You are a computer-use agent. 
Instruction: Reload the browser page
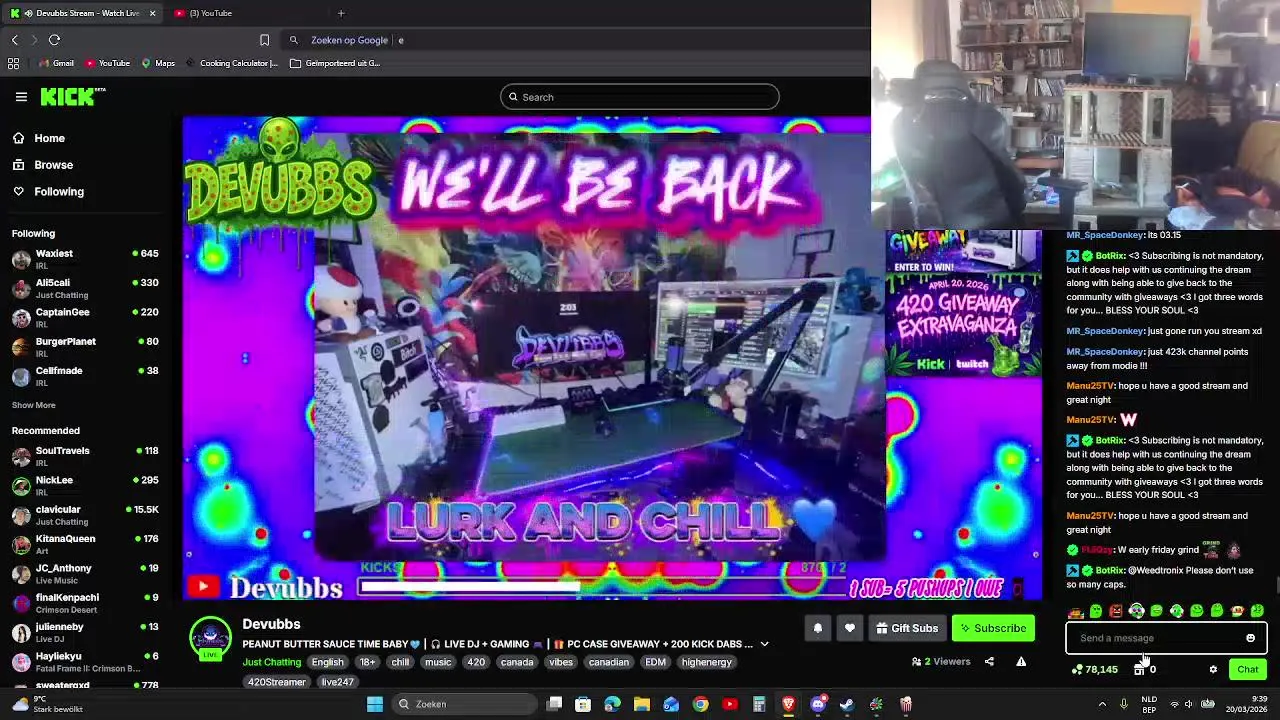[x=54, y=40]
